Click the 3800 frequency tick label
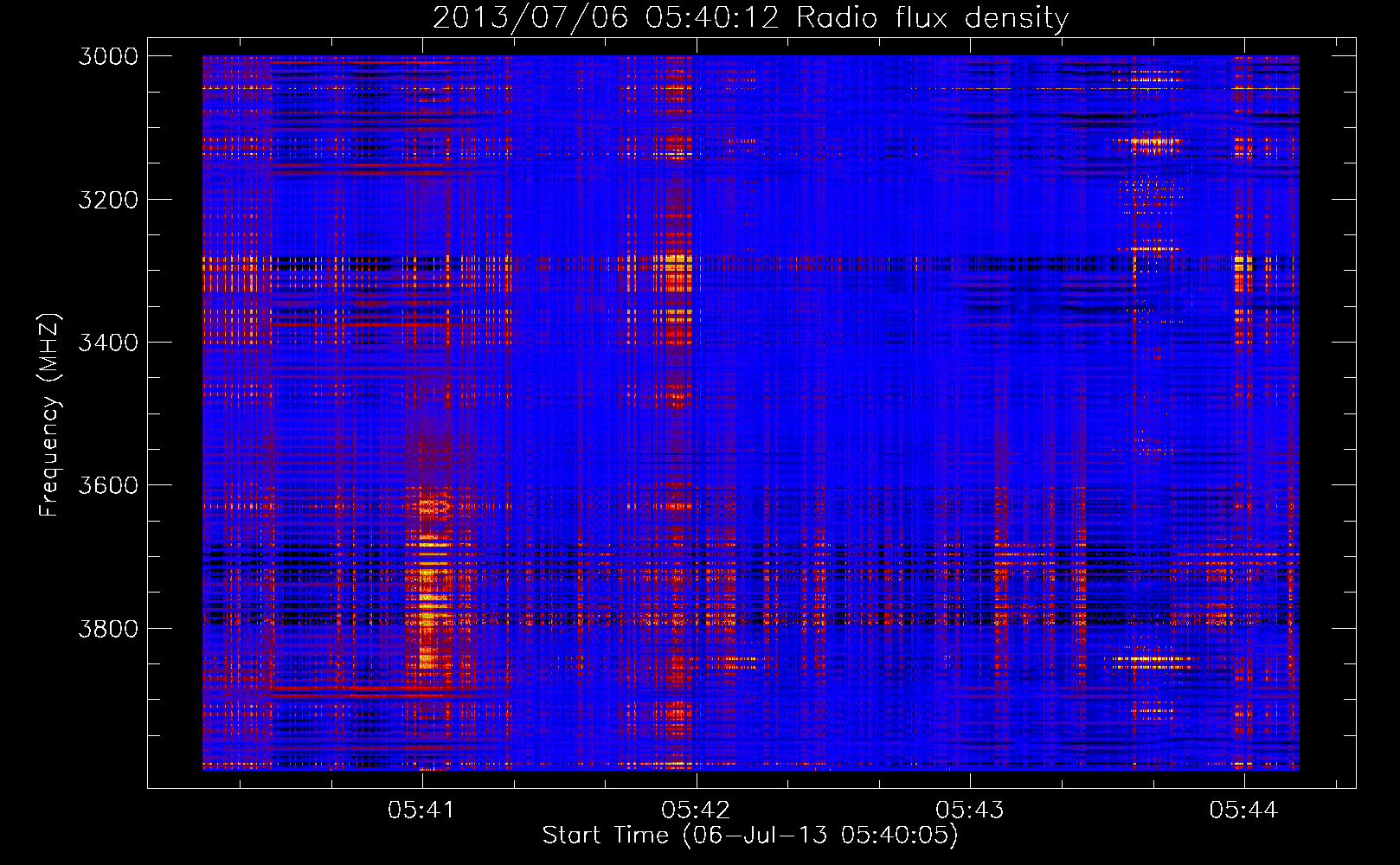1400x865 pixels. [x=108, y=628]
